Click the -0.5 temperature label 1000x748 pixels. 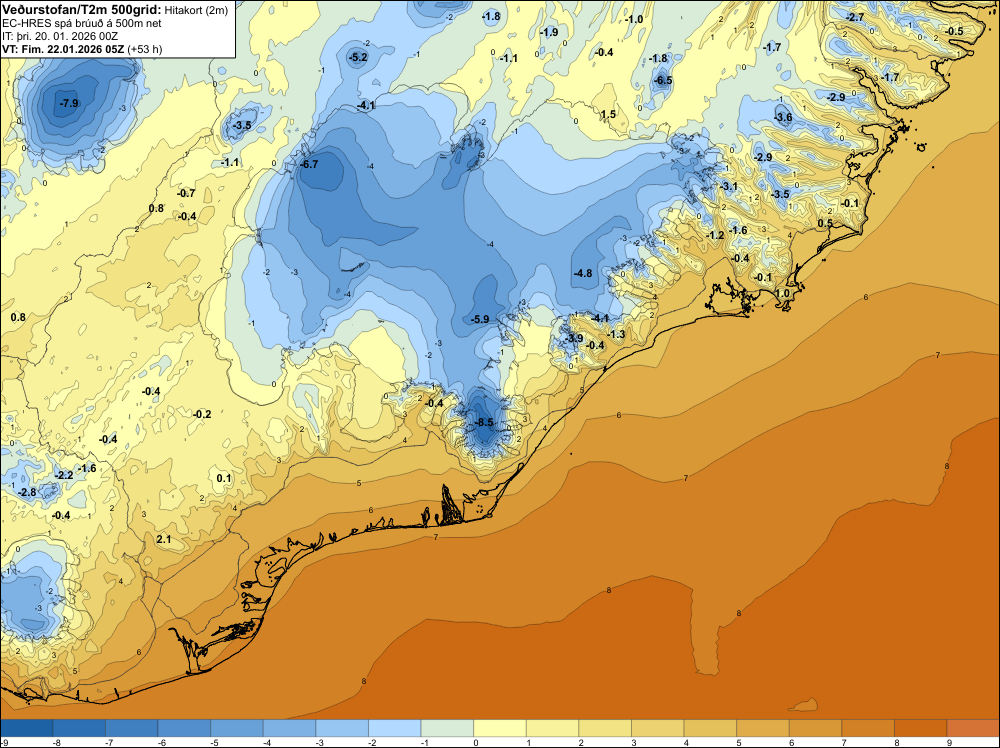pos(954,31)
